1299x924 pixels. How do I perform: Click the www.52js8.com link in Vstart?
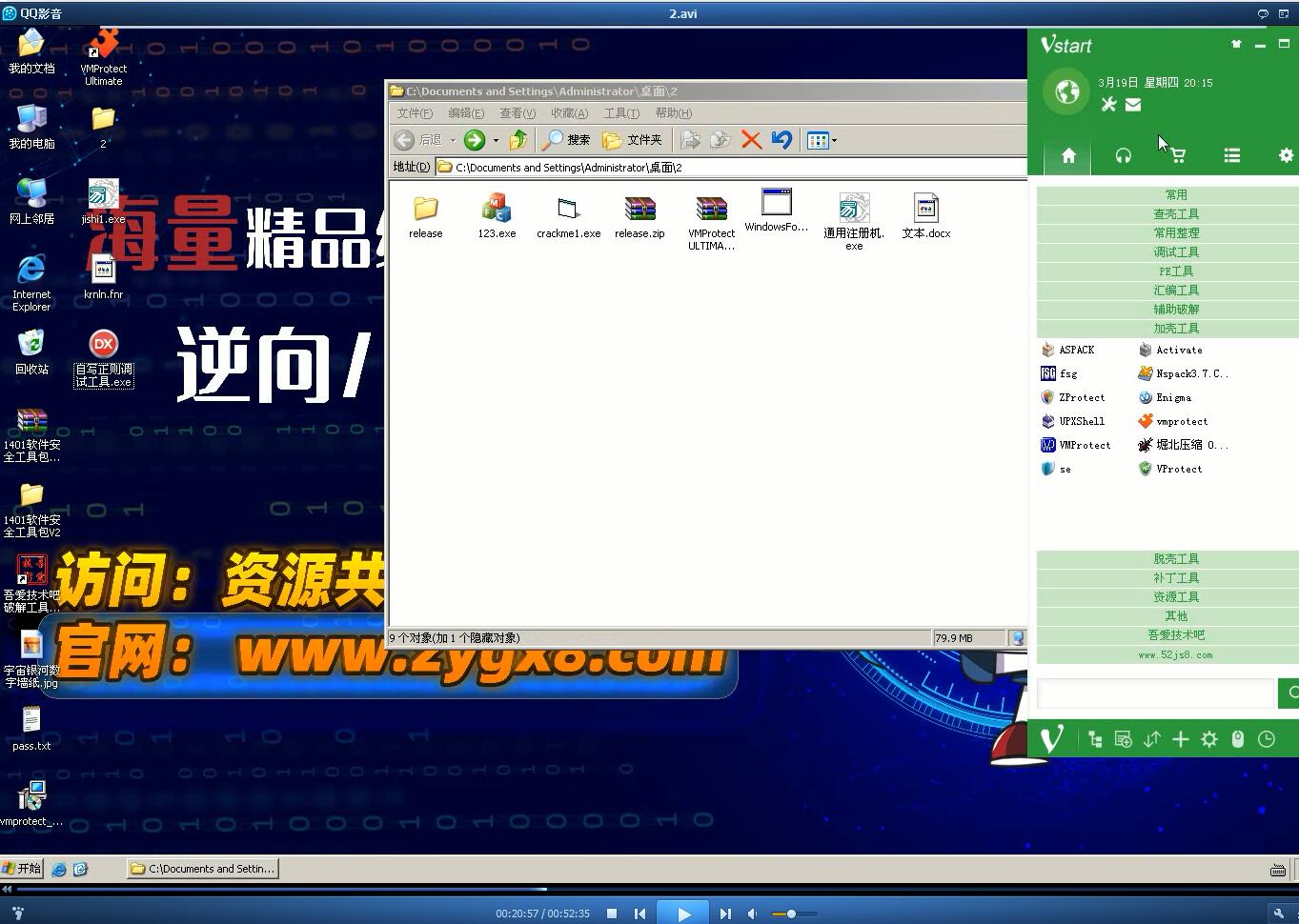[1176, 654]
